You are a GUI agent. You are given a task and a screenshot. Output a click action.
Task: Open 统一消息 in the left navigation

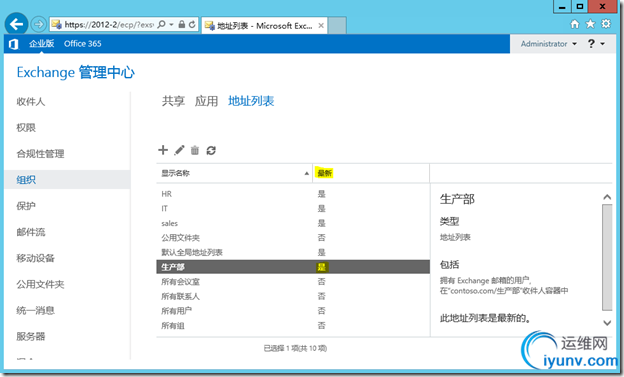(x=35, y=310)
